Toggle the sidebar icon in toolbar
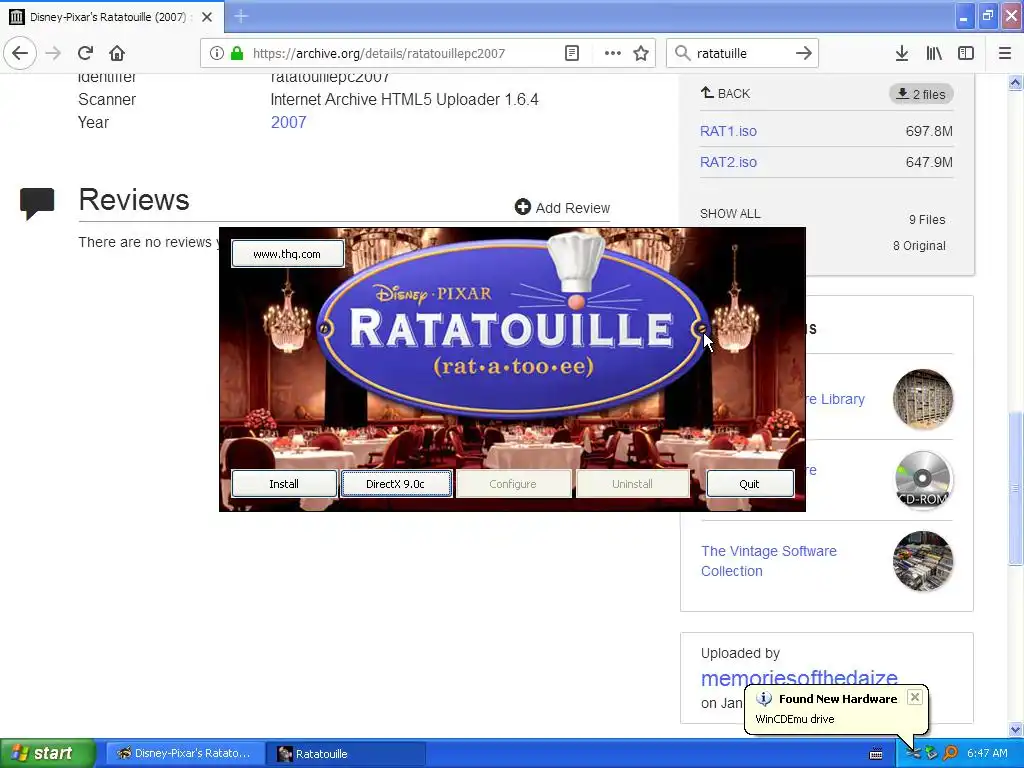The width and height of the screenshot is (1024, 768). (966, 53)
